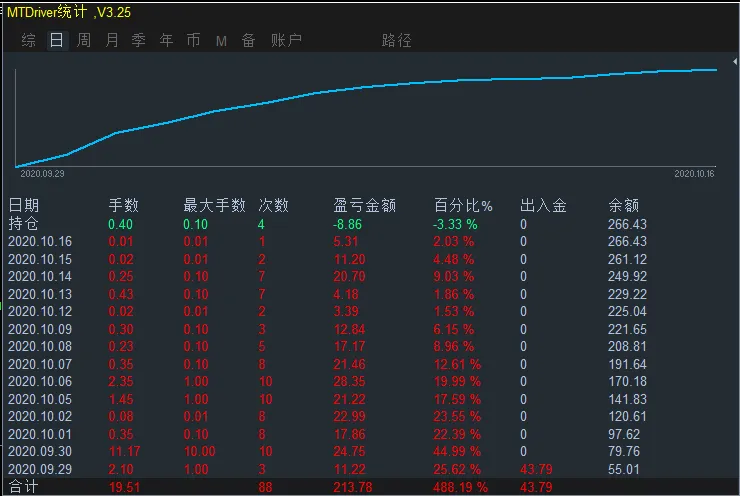740x496 pixels.
Task: Click the 11.17 lots value
Action: point(125,452)
